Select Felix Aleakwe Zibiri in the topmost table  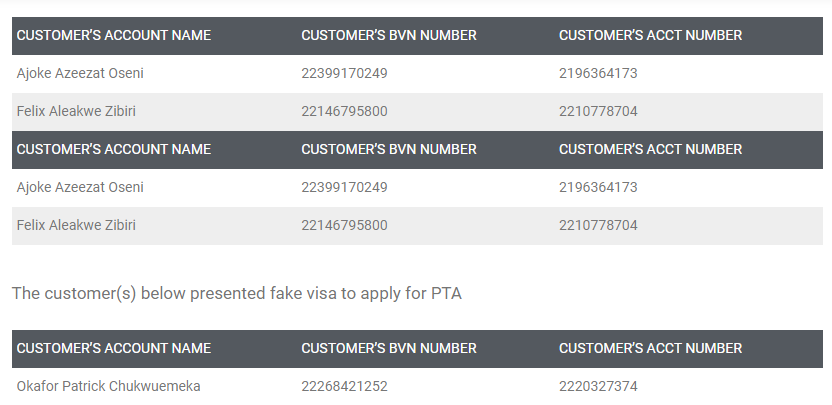point(76,111)
